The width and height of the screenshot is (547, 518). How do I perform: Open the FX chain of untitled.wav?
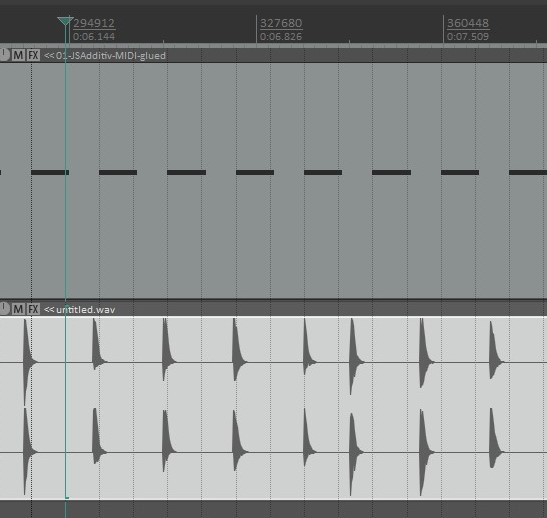click(33, 309)
